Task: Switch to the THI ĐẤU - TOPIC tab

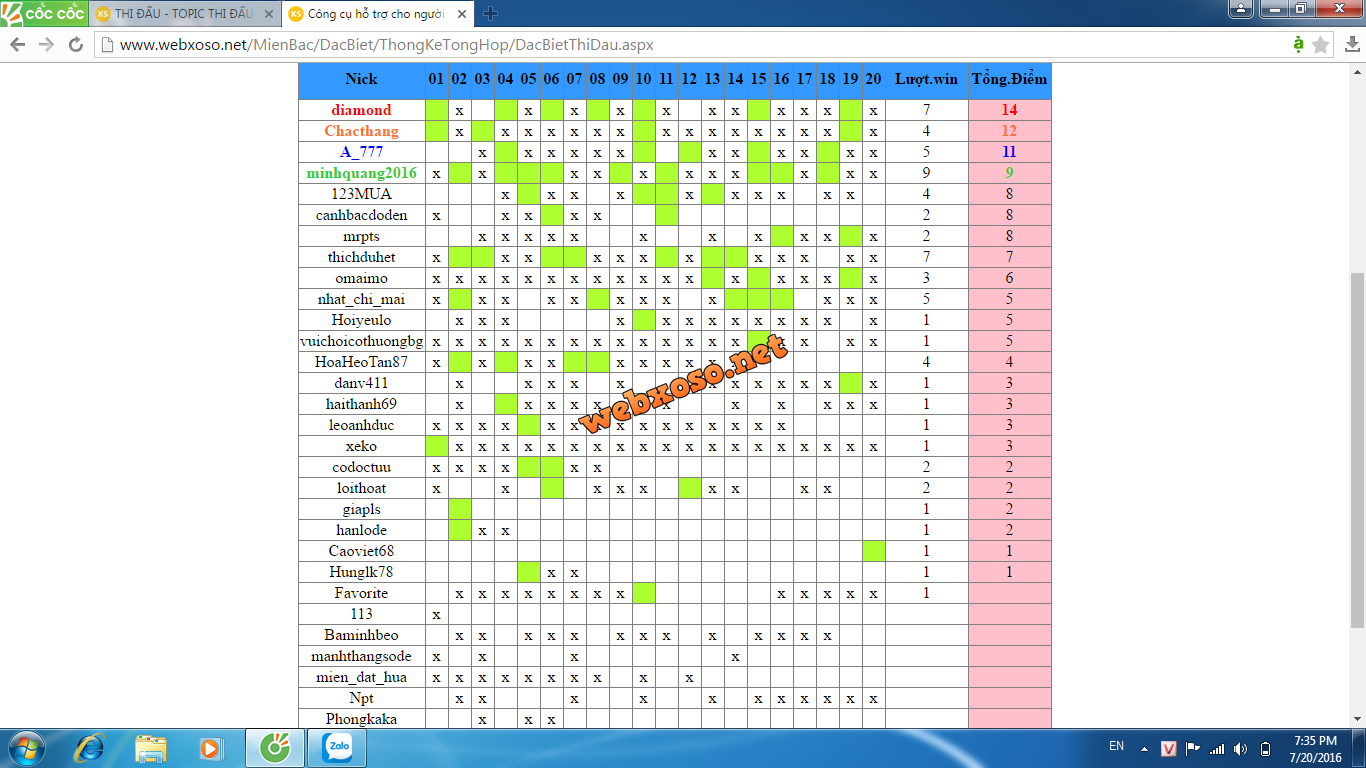Action: [180, 14]
